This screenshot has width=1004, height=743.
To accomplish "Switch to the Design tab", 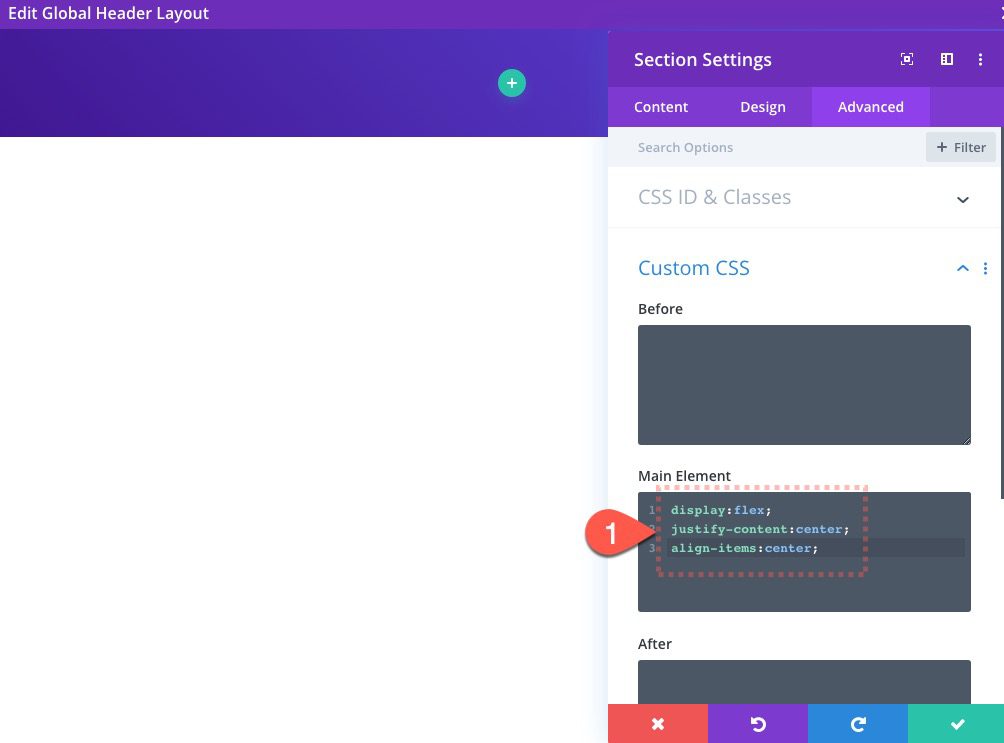I will pos(763,107).
